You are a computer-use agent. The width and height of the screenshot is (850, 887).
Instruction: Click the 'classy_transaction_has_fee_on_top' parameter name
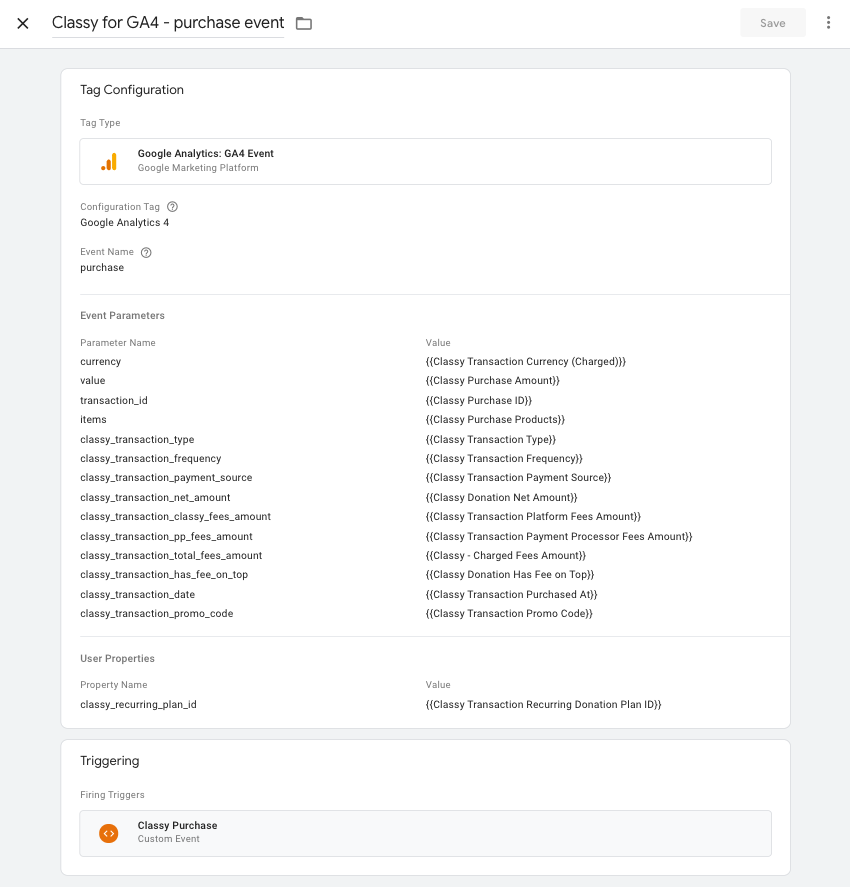(x=164, y=575)
